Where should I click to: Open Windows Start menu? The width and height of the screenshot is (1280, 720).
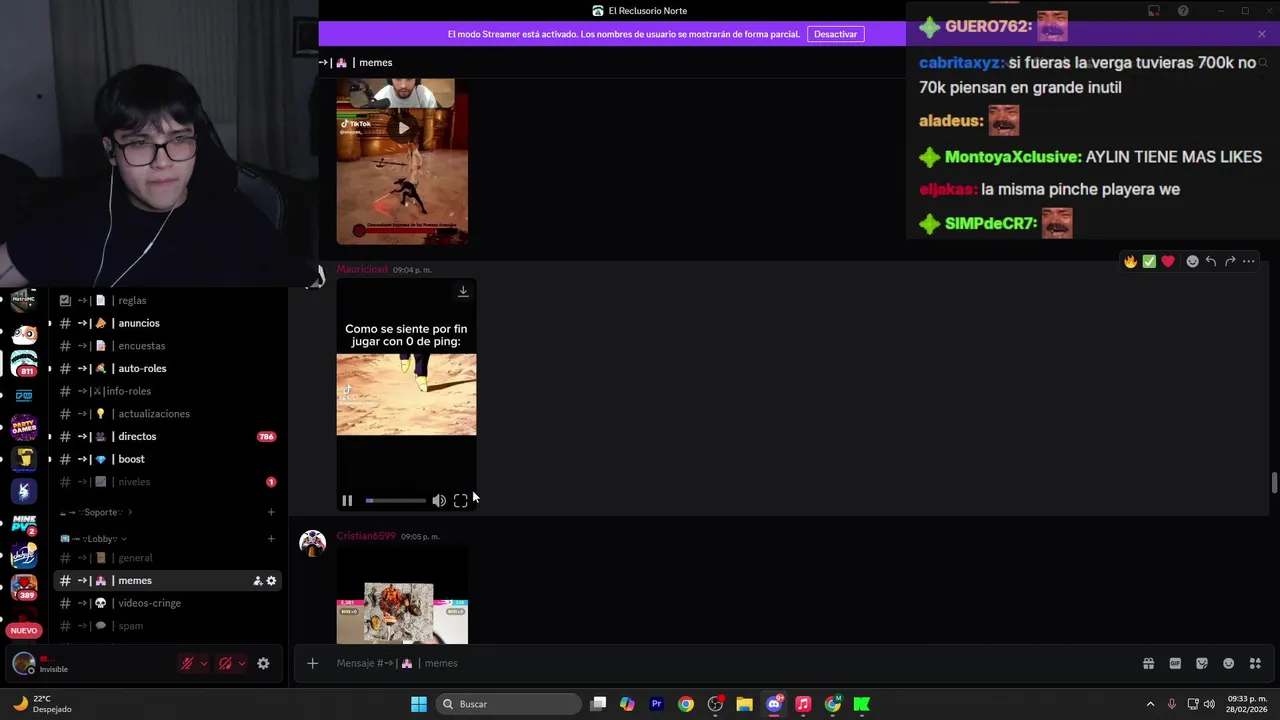419,704
